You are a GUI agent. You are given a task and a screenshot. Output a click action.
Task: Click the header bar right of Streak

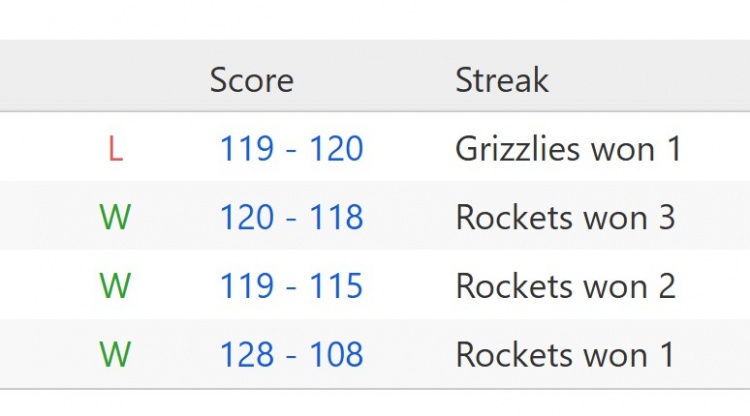click(660, 80)
